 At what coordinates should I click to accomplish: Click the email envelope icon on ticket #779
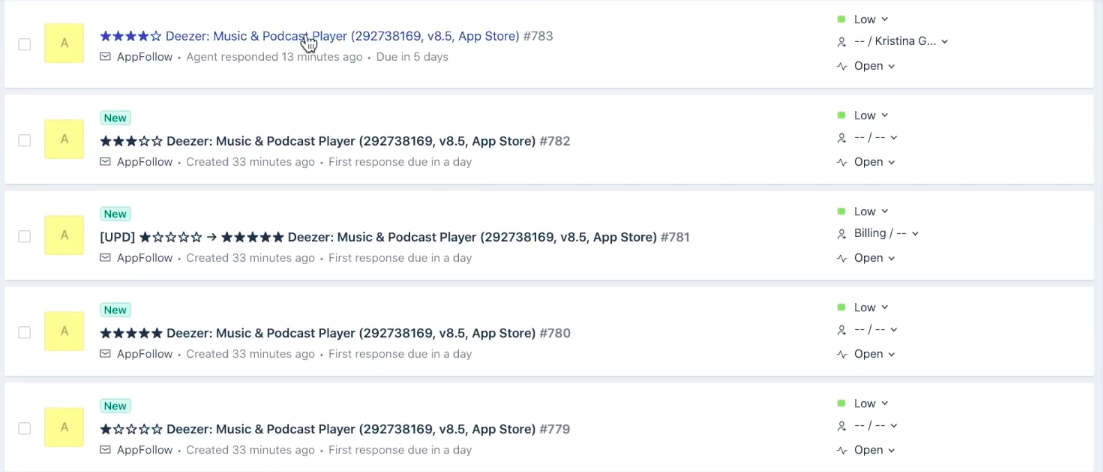[x=106, y=450]
